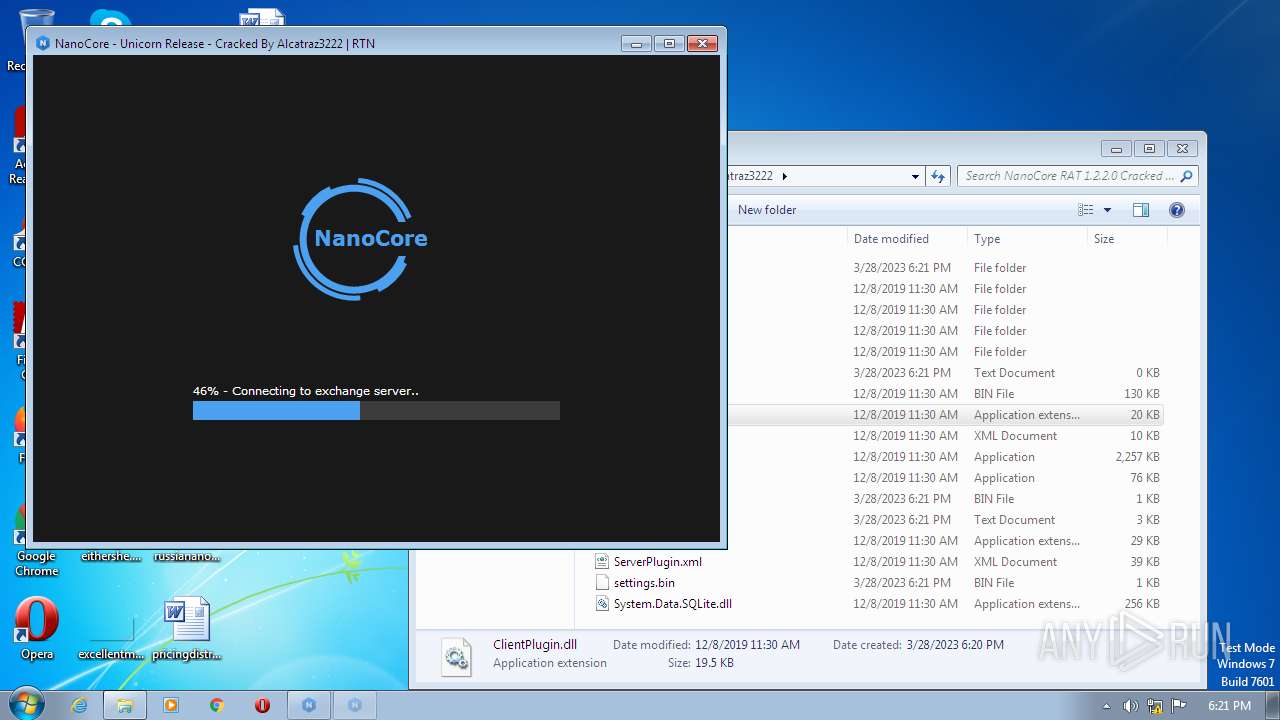Open the pricingdistr... Word document on desktop
Viewport: 1280px width, 720px height.
pyautogui.click(x=187, y=629)
